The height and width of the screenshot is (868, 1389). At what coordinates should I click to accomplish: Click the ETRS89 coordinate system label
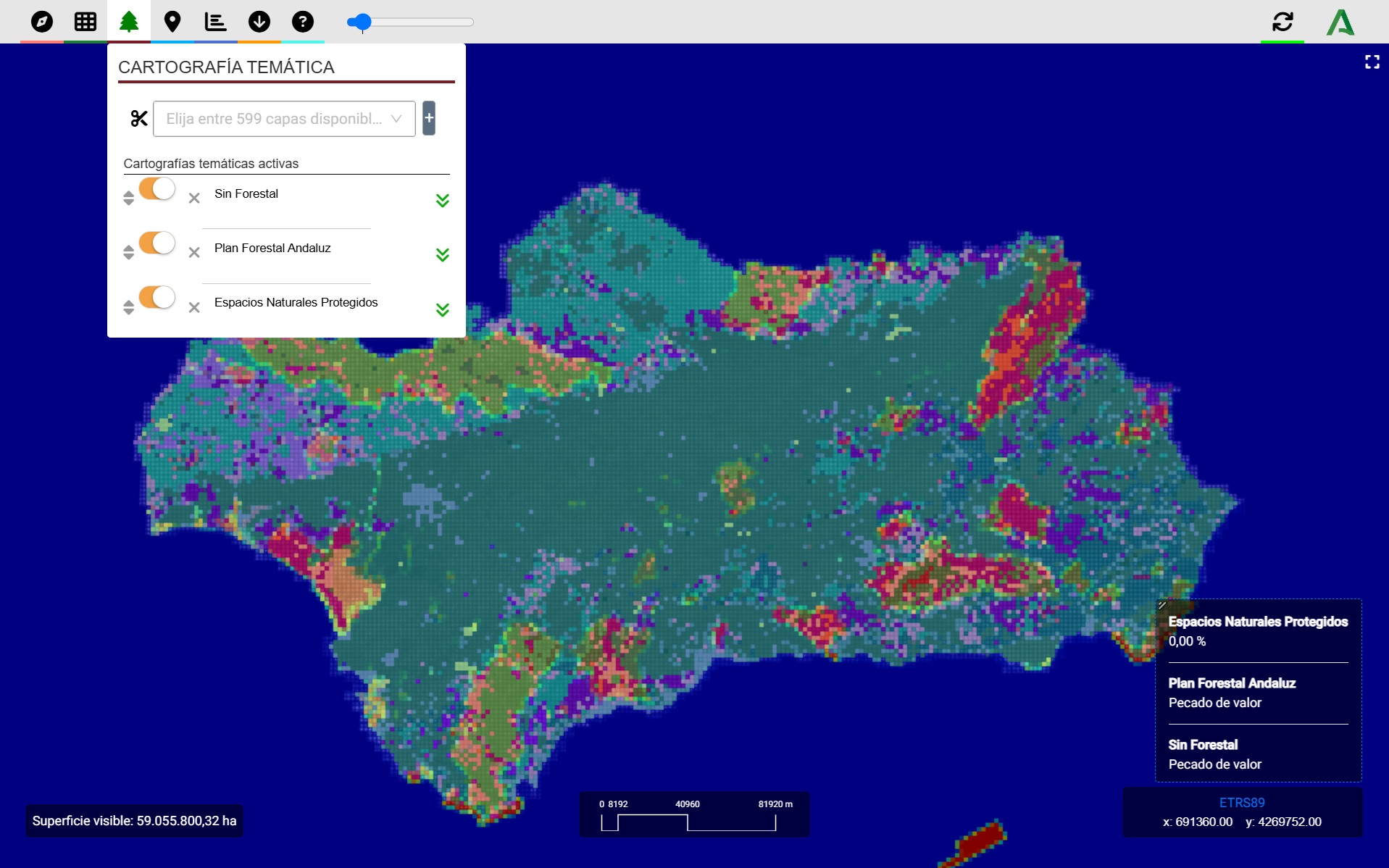(1241, 803)
